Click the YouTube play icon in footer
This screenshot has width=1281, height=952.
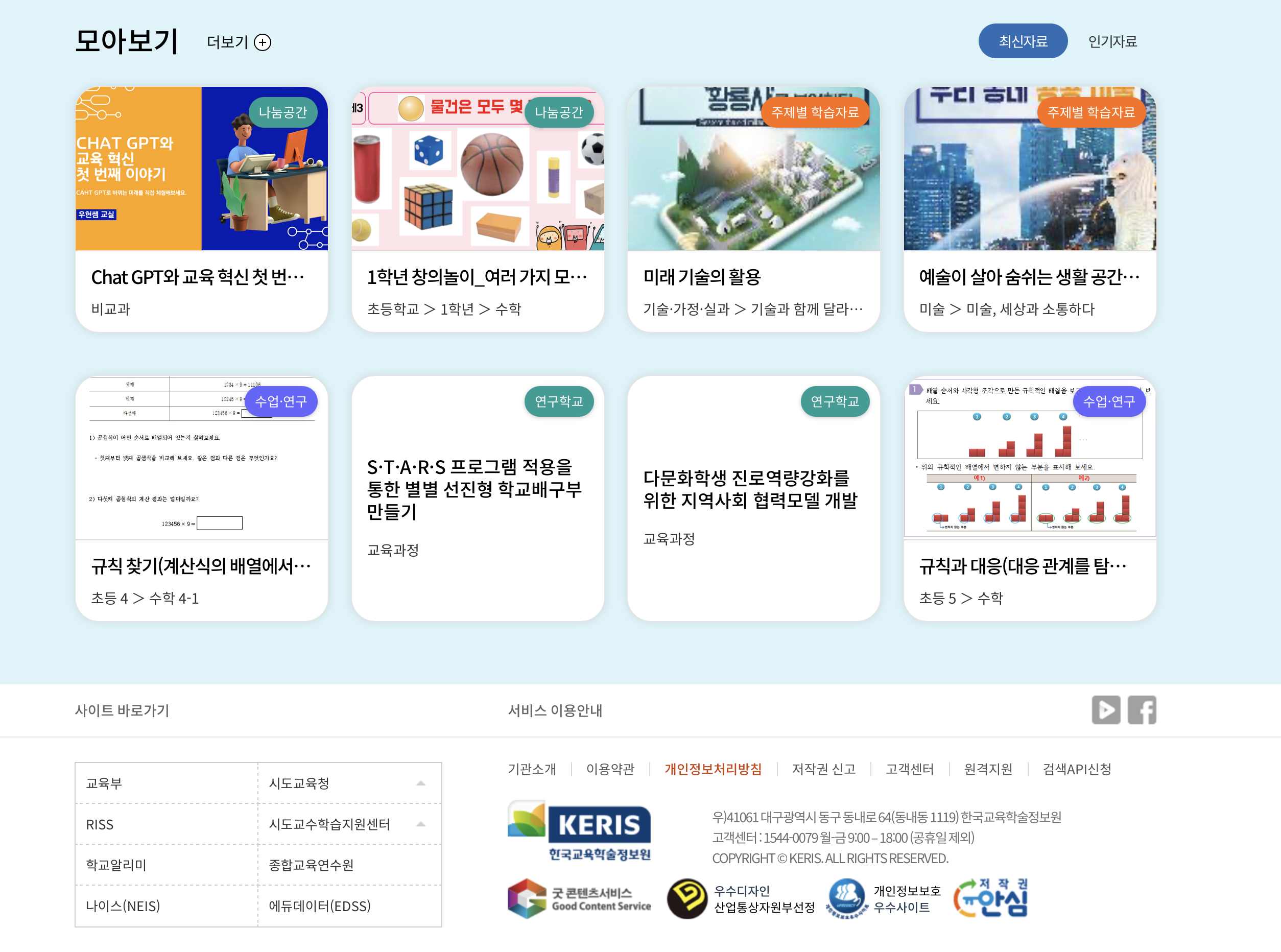point(1105,709)
